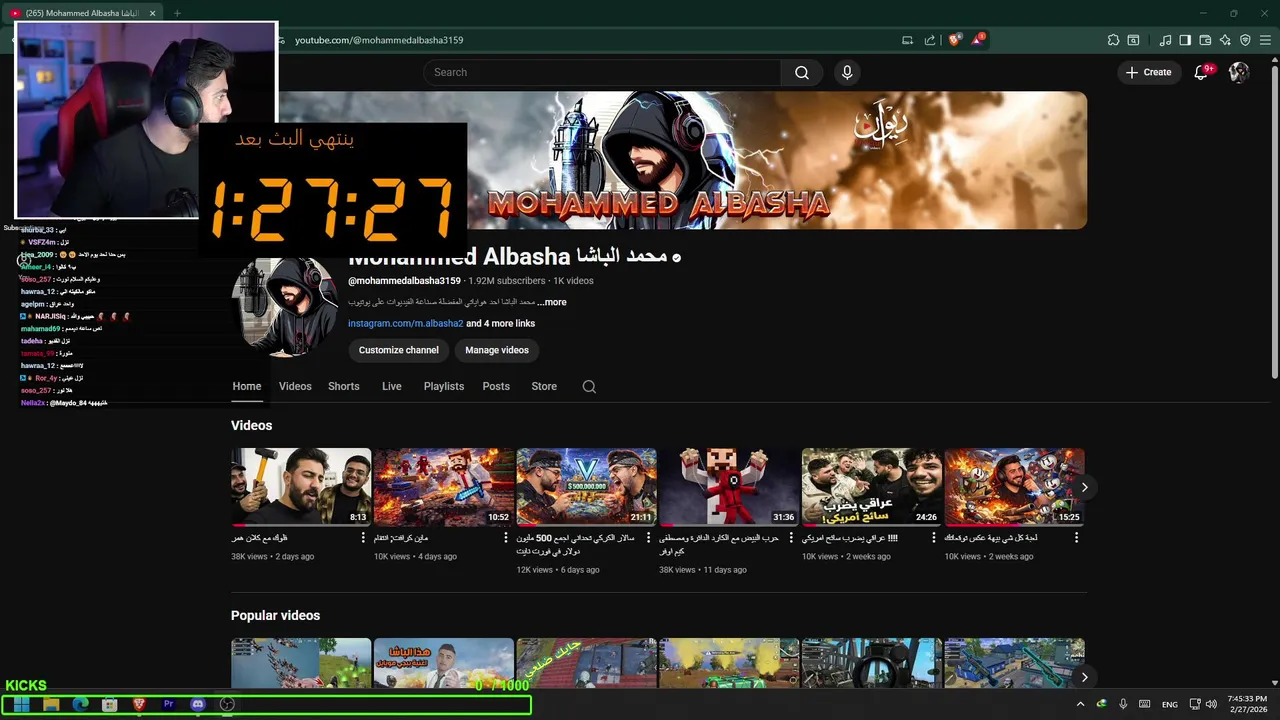Open options menu for the 15:25 video

click(x=1076, y=538)
